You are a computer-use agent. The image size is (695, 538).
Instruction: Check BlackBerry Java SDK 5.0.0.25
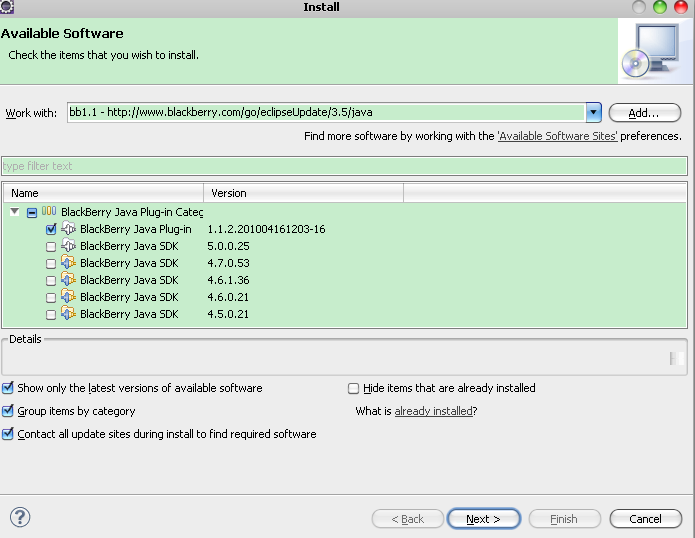[x=51, y=246]
